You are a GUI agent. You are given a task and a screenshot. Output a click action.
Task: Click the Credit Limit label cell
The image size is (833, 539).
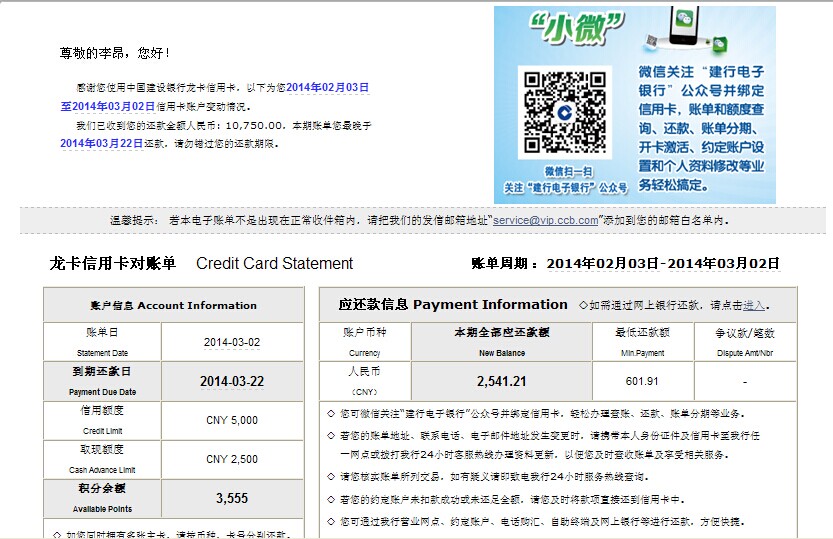(103, 420)
